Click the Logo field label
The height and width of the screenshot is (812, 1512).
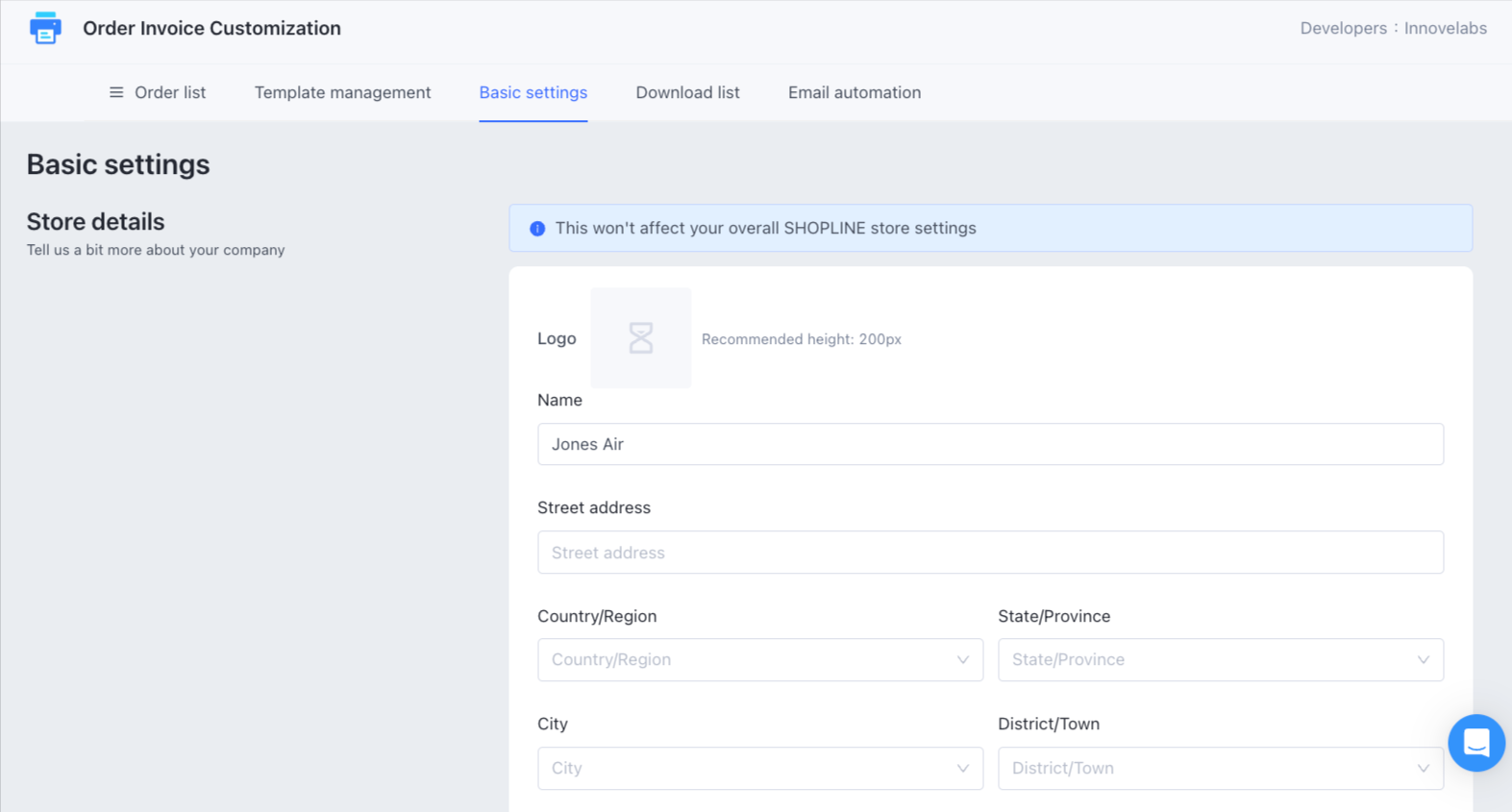click(557, 338)
